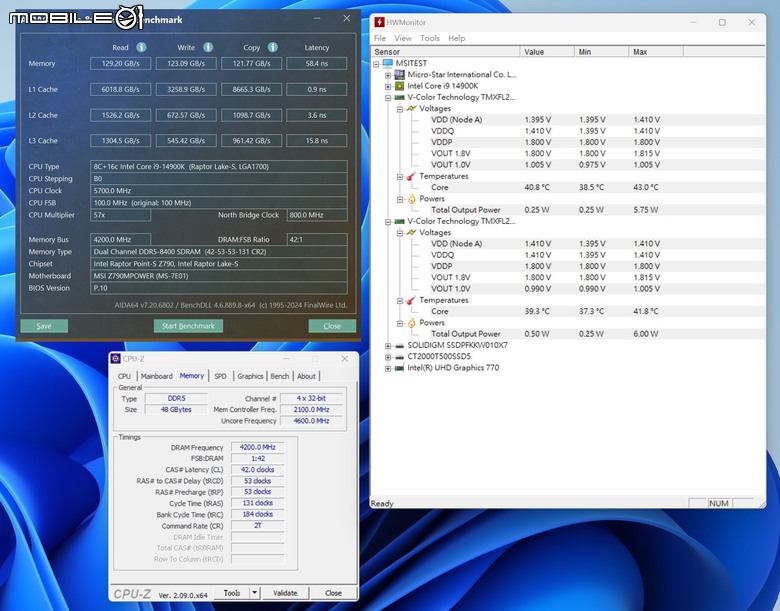
Task: Click Start Benchmark in AIDA64
Action: [x=188, y=326]
